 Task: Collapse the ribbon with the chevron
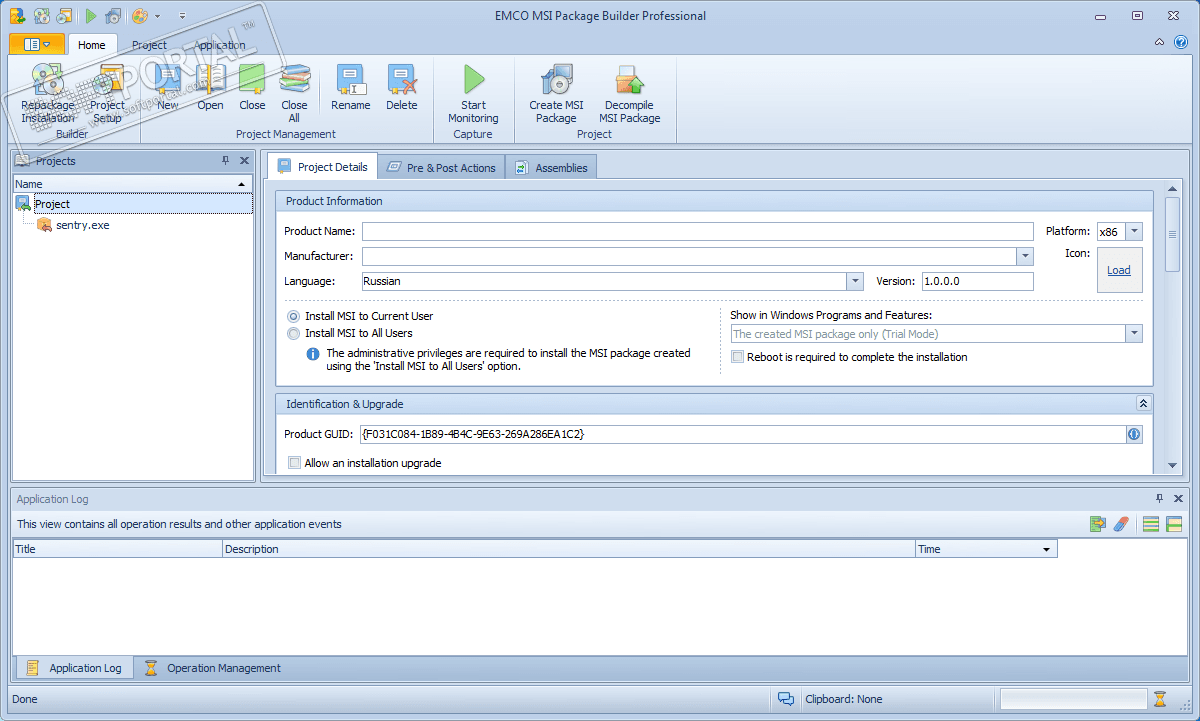click(1159, 43)
